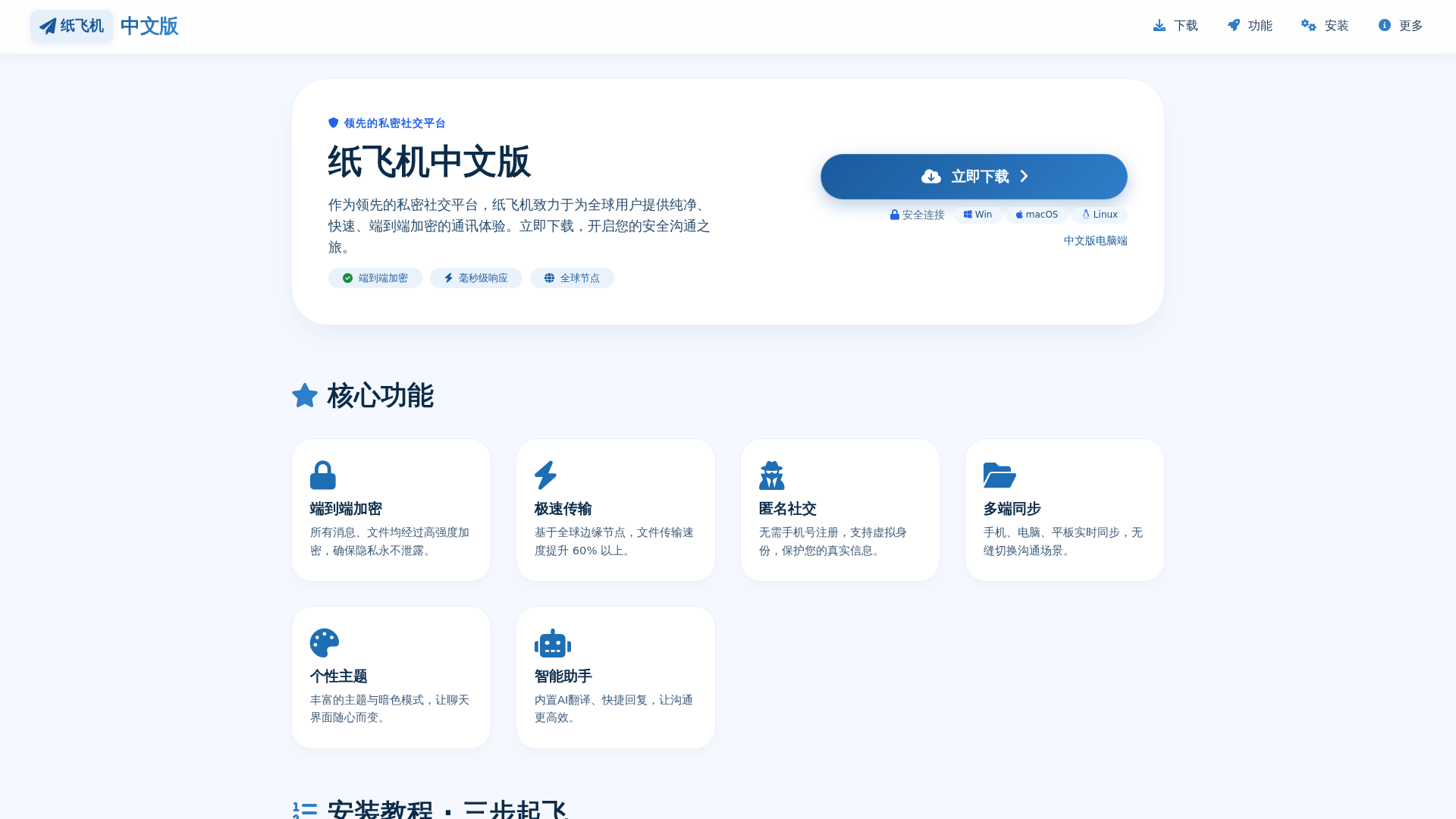
Task: Click the 安全连接 label text
Action: (924, 215)
